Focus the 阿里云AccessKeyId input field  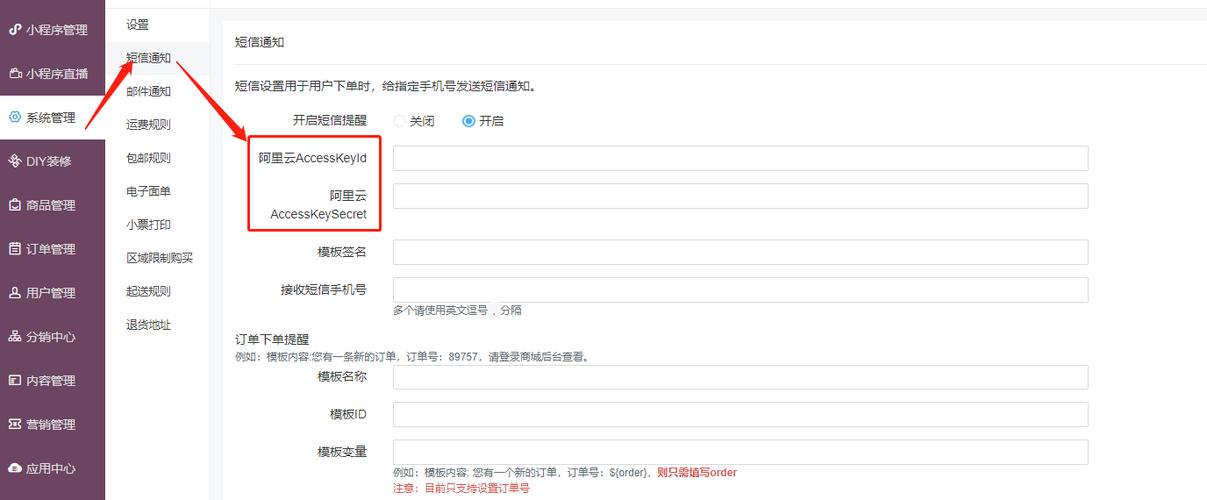tap(740, 158)
